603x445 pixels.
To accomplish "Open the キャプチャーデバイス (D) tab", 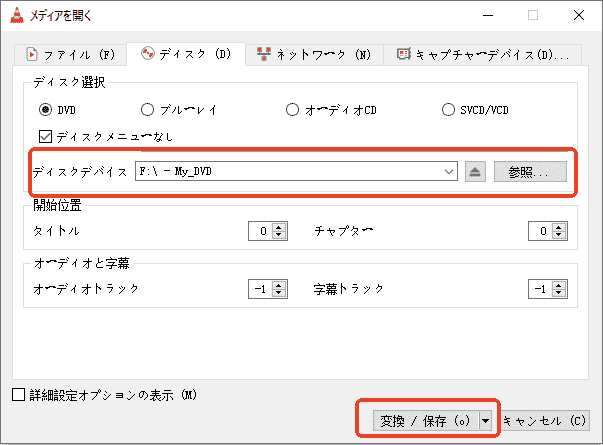I will point(483,55).
